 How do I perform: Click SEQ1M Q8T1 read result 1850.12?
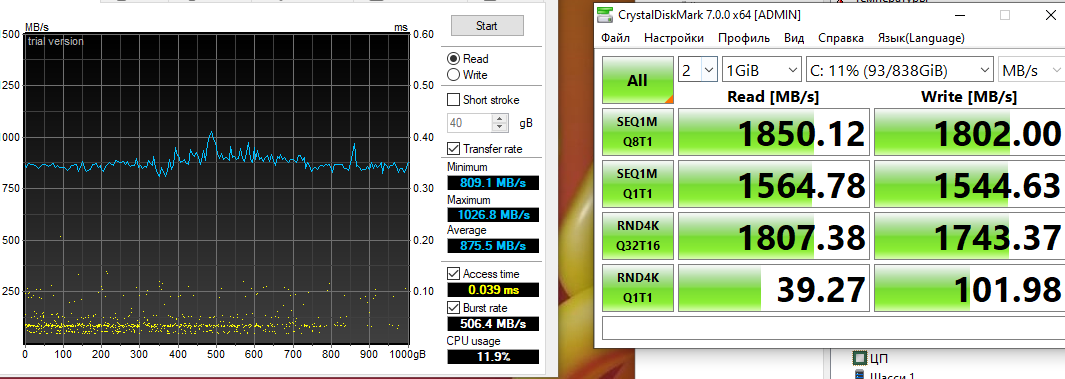point(774,132)
